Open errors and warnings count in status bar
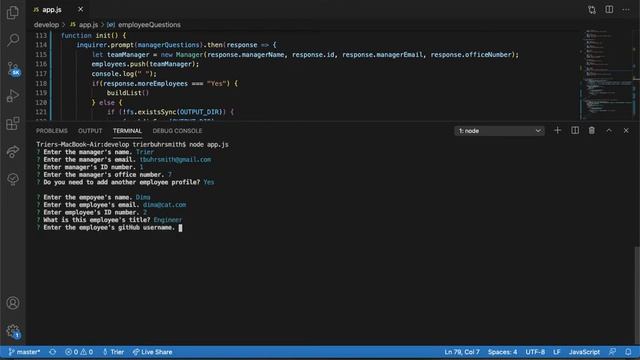Image resolution: width=640 pixels, height=360 pixels. coord(79,352)
